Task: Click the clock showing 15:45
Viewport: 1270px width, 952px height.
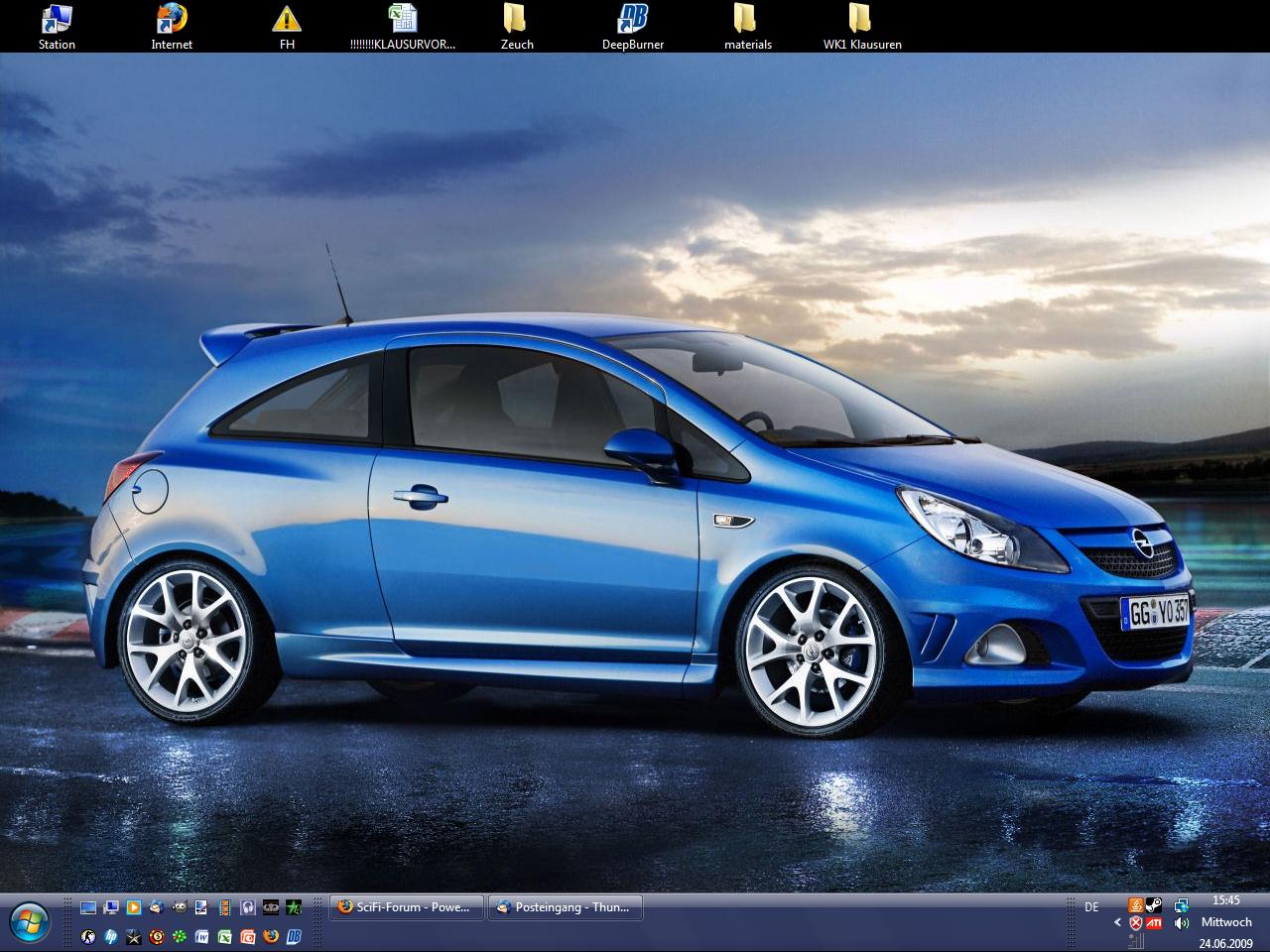Action: [x=1226, y=900]
